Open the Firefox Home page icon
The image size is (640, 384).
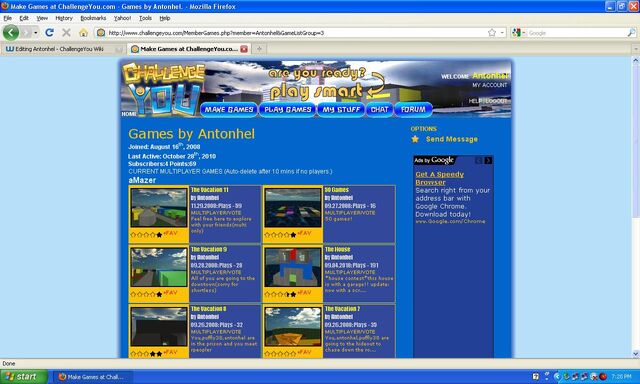point(83,33)
